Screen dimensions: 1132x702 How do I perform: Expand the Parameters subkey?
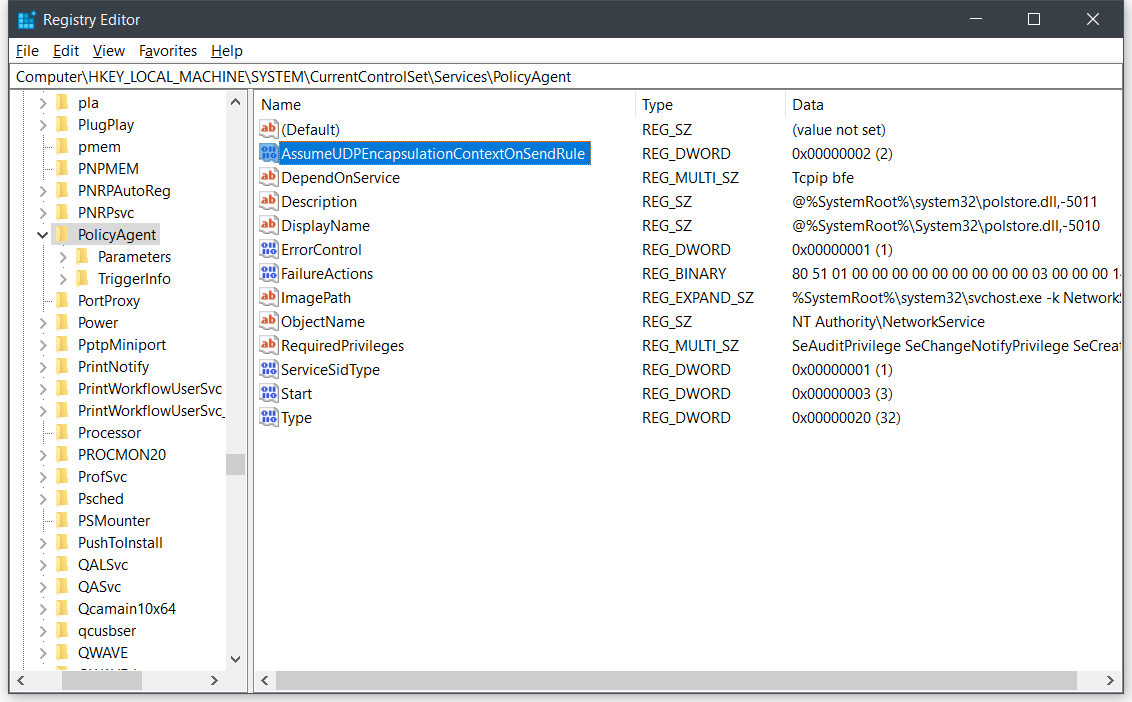tap(63, 257)
